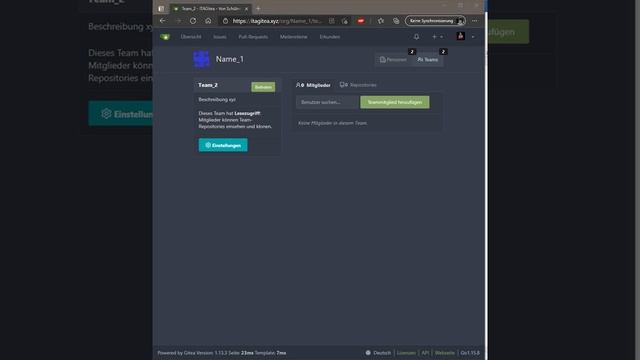The width and height of the screenshot is (640, 360).
Task: Select the Team_2 browser tab
Action: coord(211,9)
